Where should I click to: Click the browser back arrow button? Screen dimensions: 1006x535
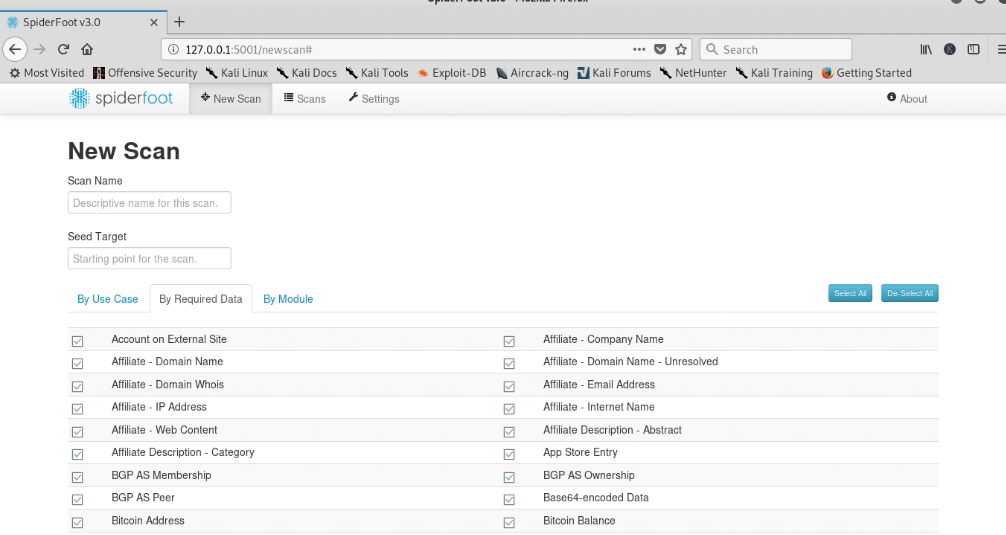tap(15, 49)
